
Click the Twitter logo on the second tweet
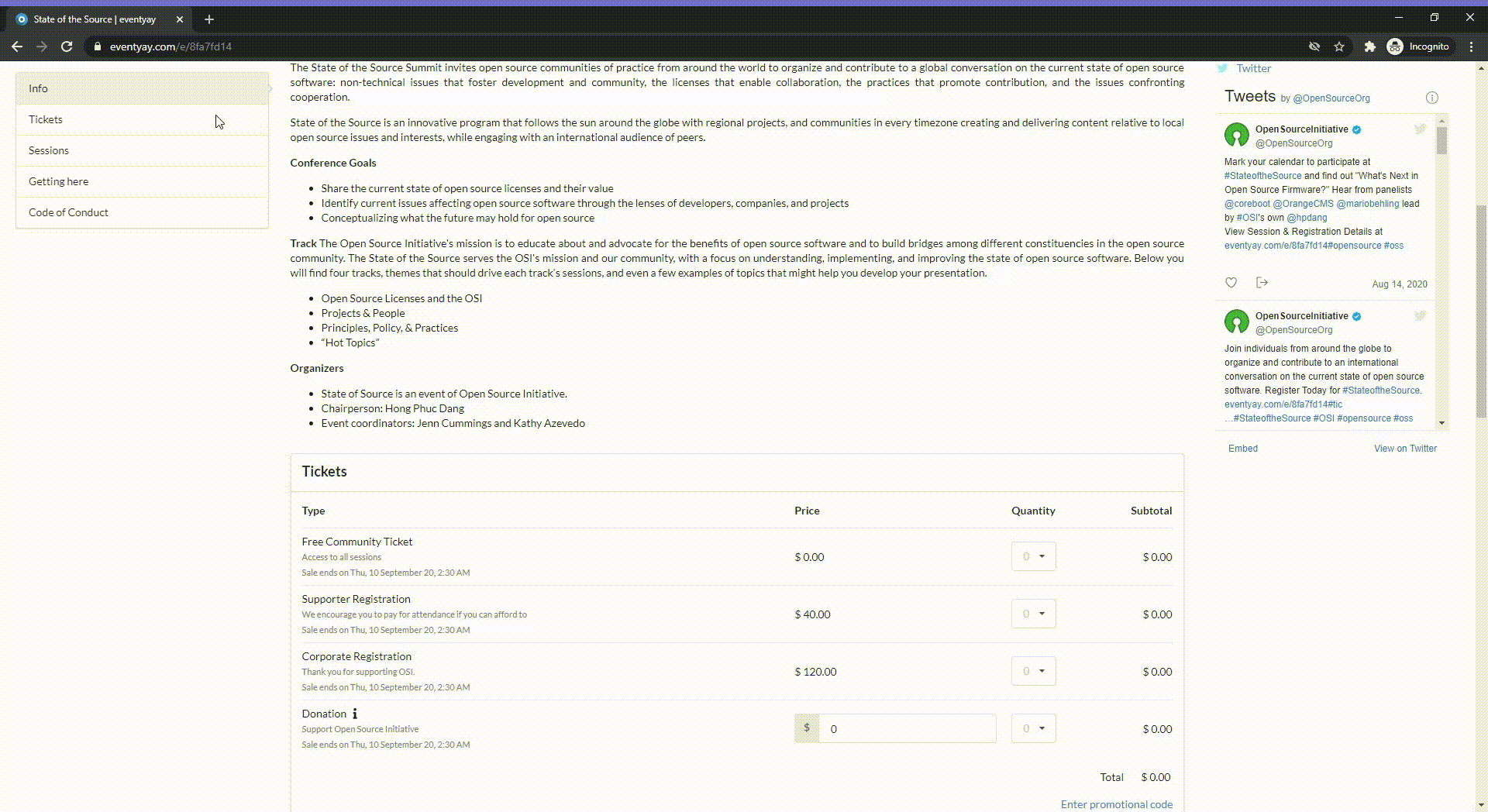tap(1420, 315)
